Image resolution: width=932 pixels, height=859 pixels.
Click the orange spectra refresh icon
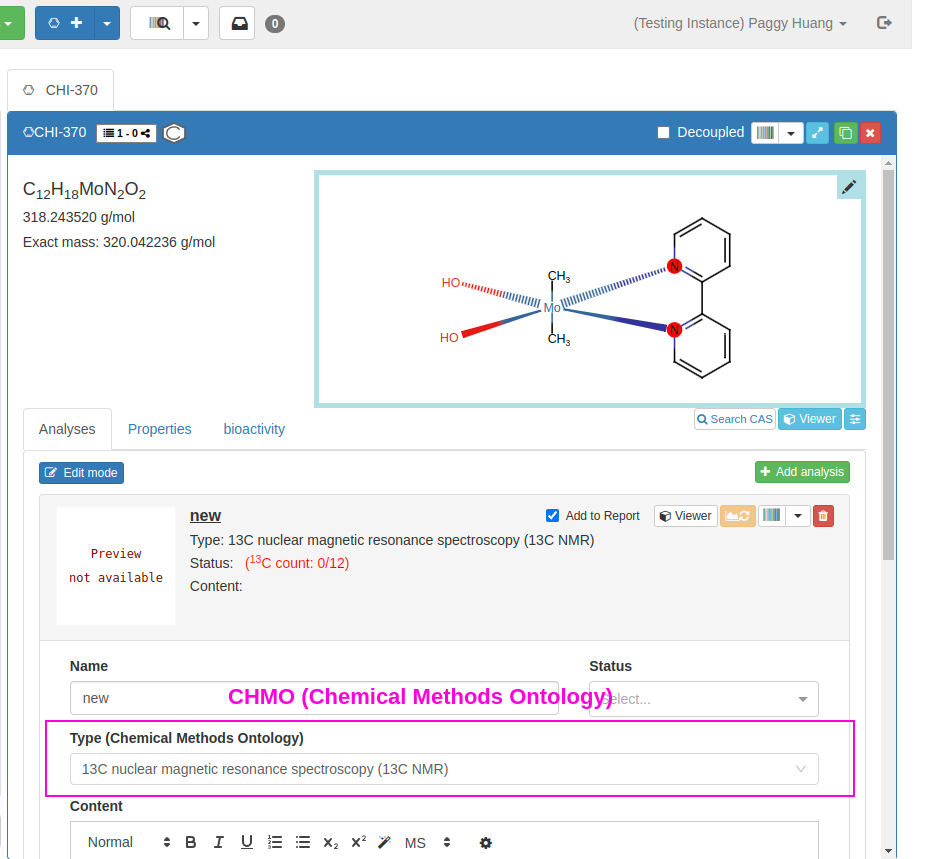point(737,516)
